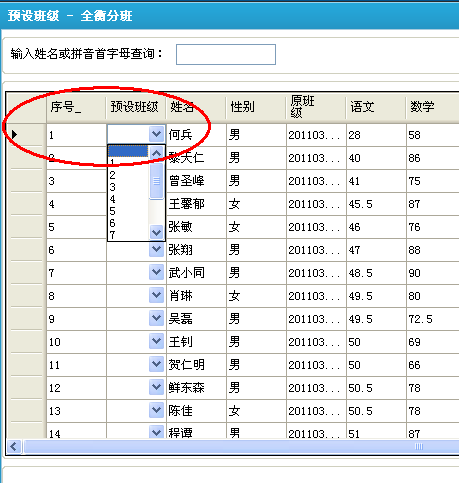The image size is (459, 483).
Task: Click dropdown list scroll down arrow
Action: click(x=156, y=232)
